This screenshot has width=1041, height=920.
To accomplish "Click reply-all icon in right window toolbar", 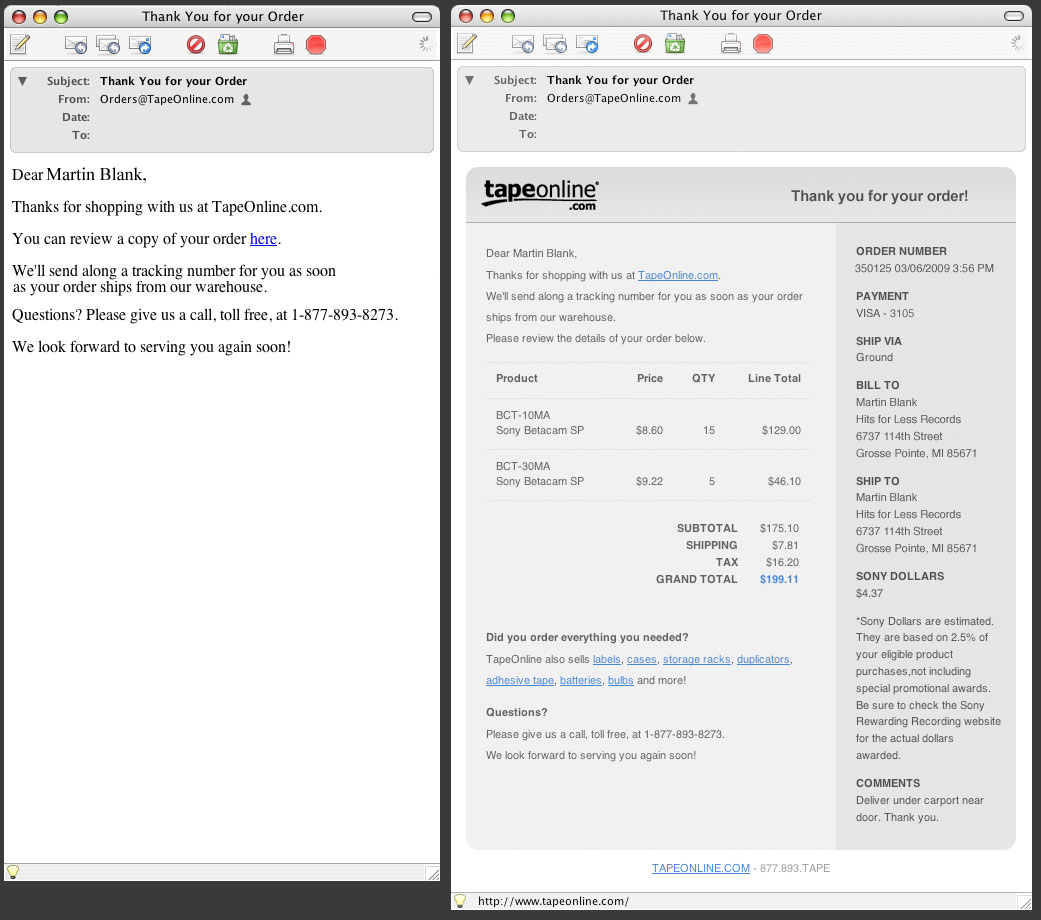I will 555,44.
